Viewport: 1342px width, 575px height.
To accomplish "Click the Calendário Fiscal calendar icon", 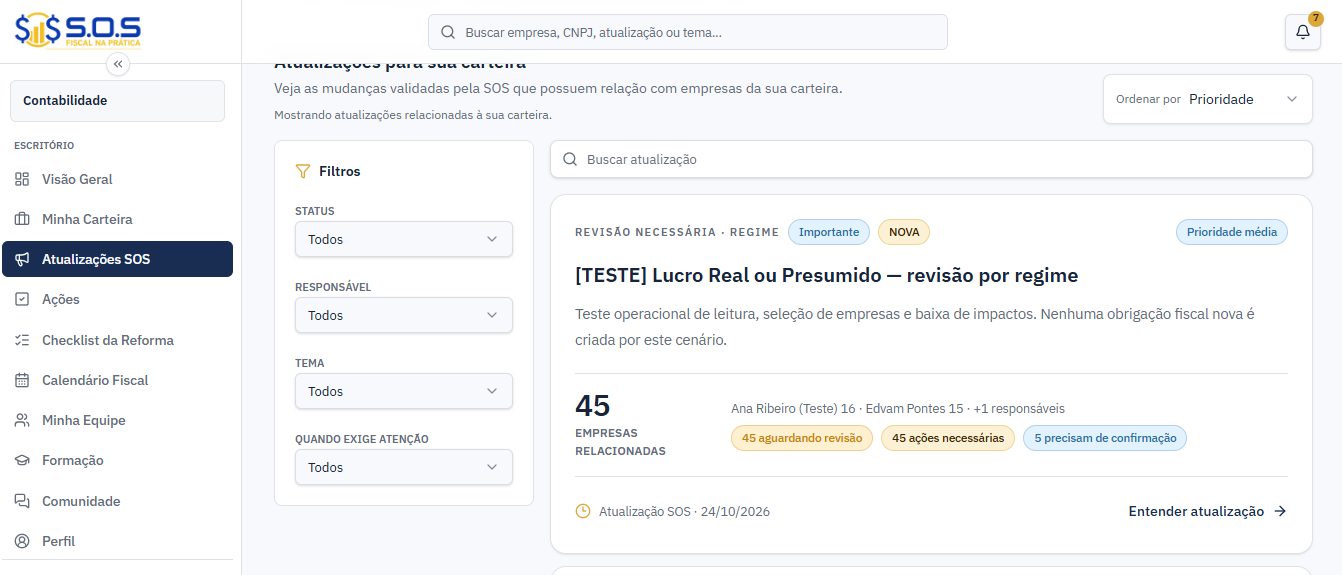I will (22, 380).
